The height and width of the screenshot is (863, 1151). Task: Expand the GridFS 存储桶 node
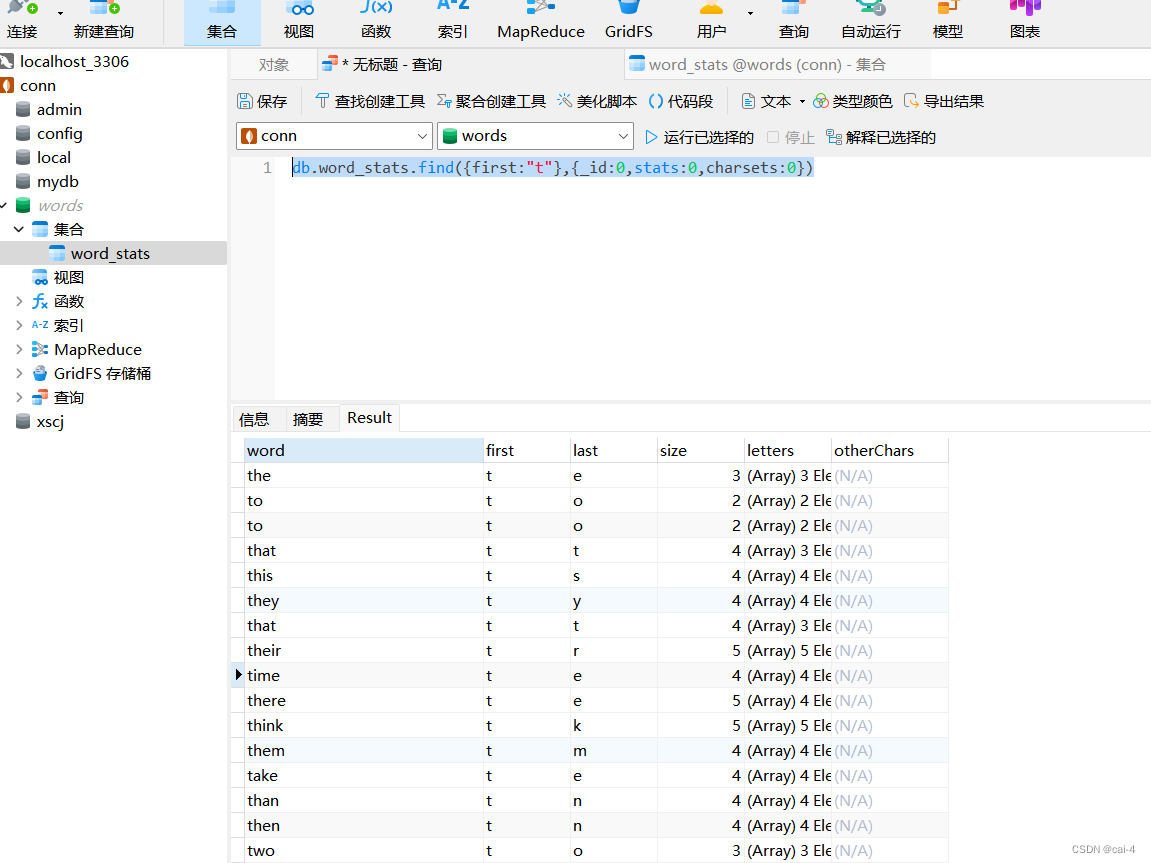(x=19, y=374)
